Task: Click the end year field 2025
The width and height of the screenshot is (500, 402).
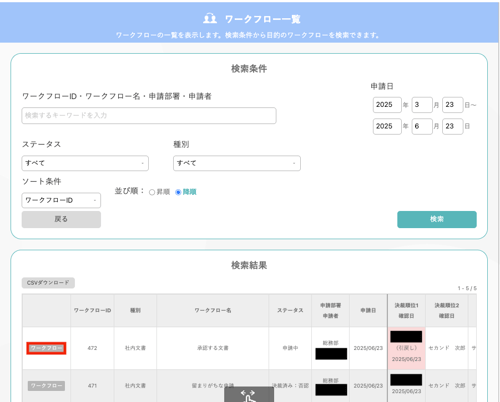Action: 387,127
